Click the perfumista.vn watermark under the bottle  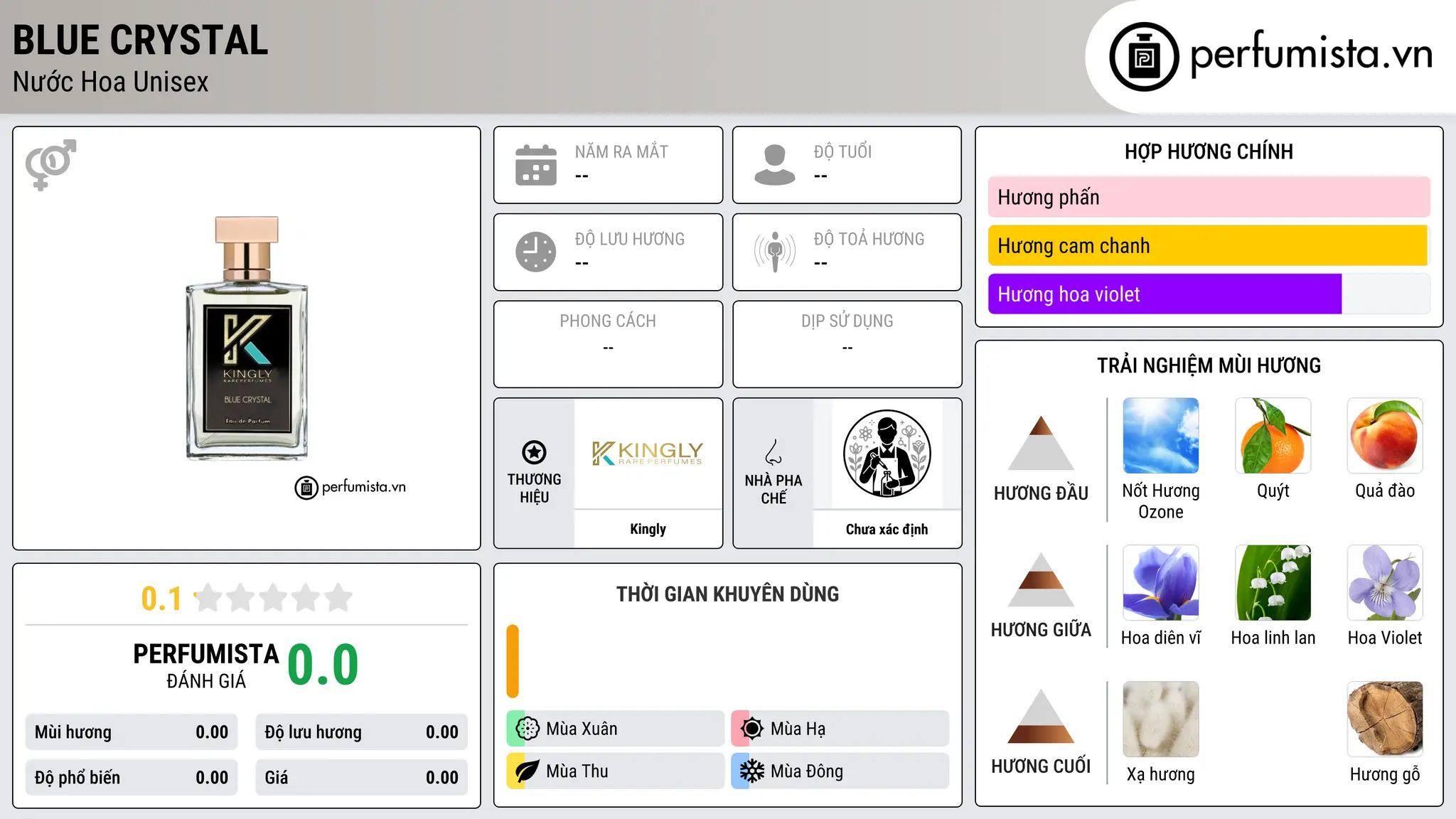[x=350, y=488]
